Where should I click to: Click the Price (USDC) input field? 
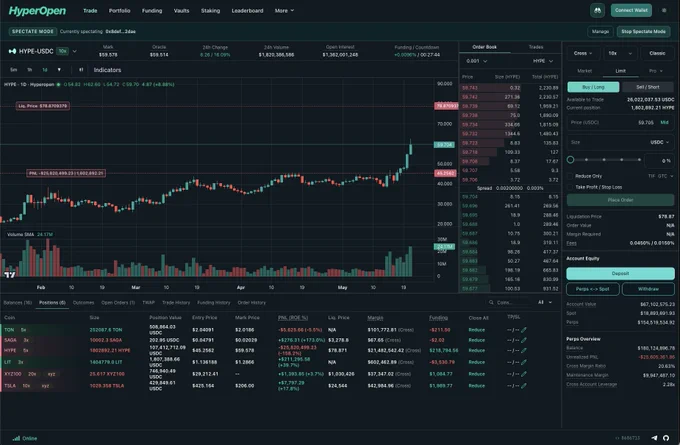pyautogui.click(x=620, y=122)
